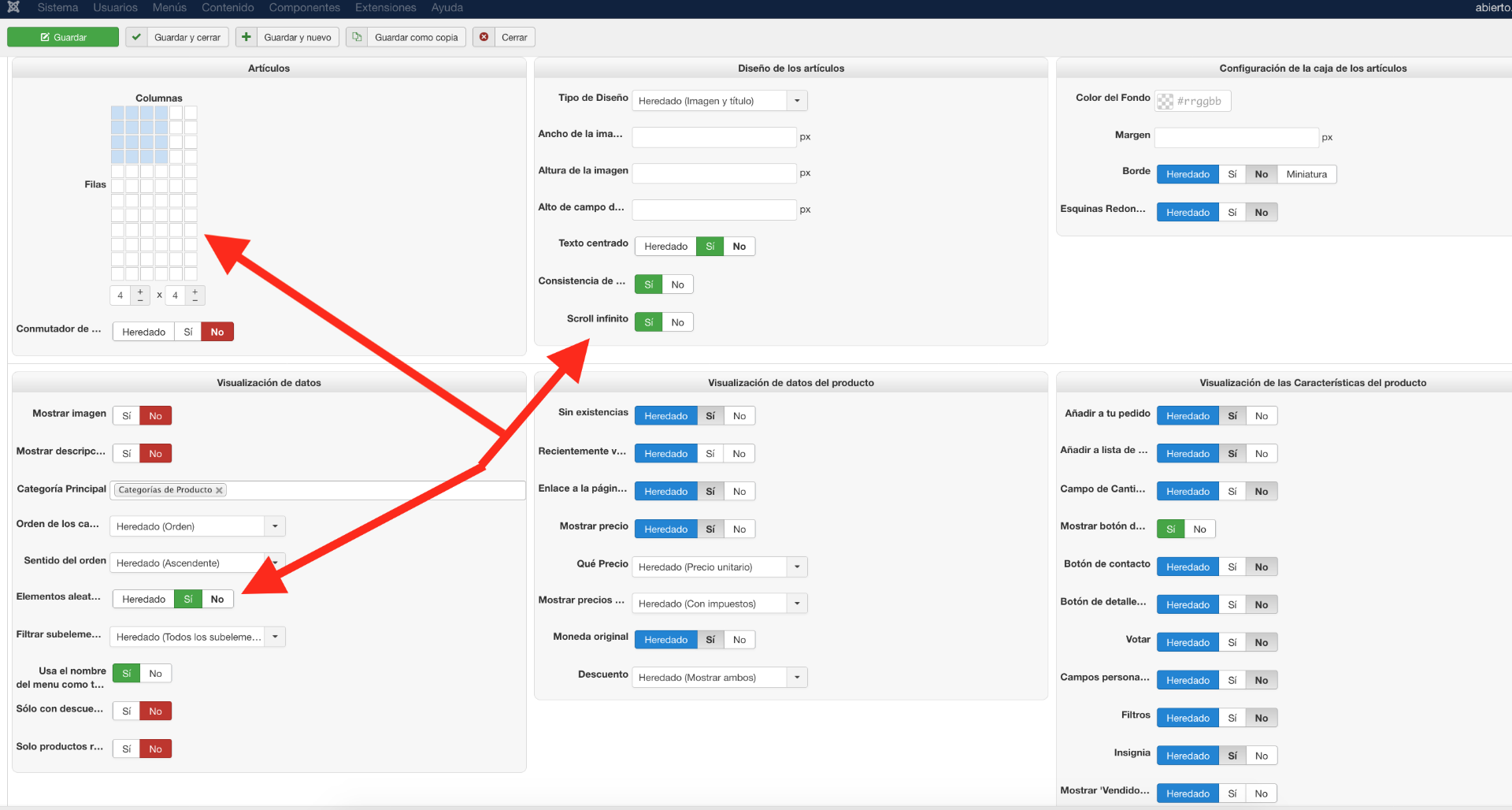Click Guardar y cerrar
This screenshot has height=810, width=1512.
tap(177, 37)
